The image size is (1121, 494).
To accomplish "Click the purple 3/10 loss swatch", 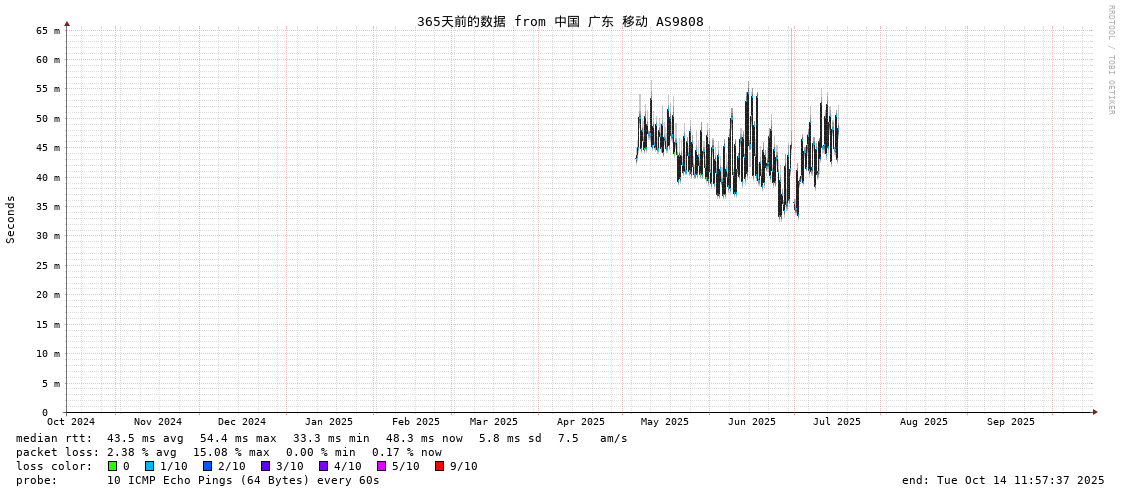I will pyautogui.click(x=265, y=466).
